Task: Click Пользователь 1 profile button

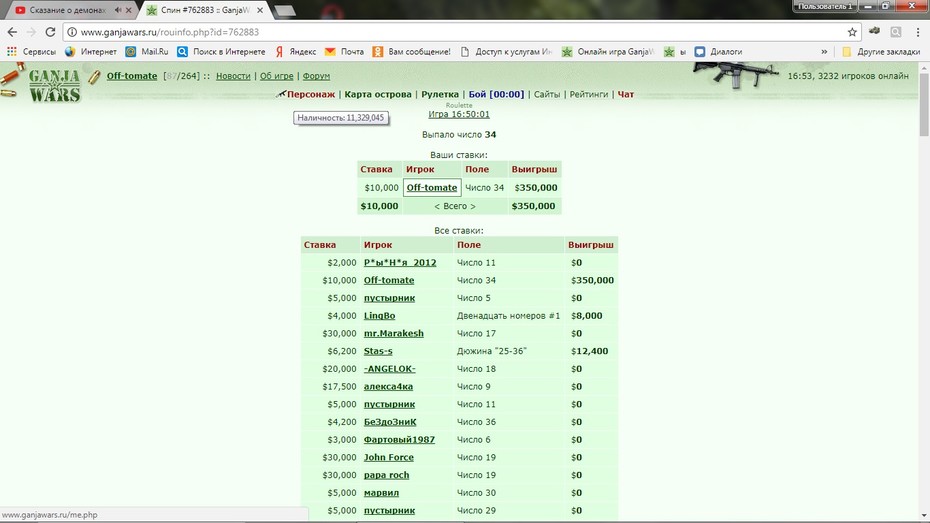Action: tap(824, 6)
